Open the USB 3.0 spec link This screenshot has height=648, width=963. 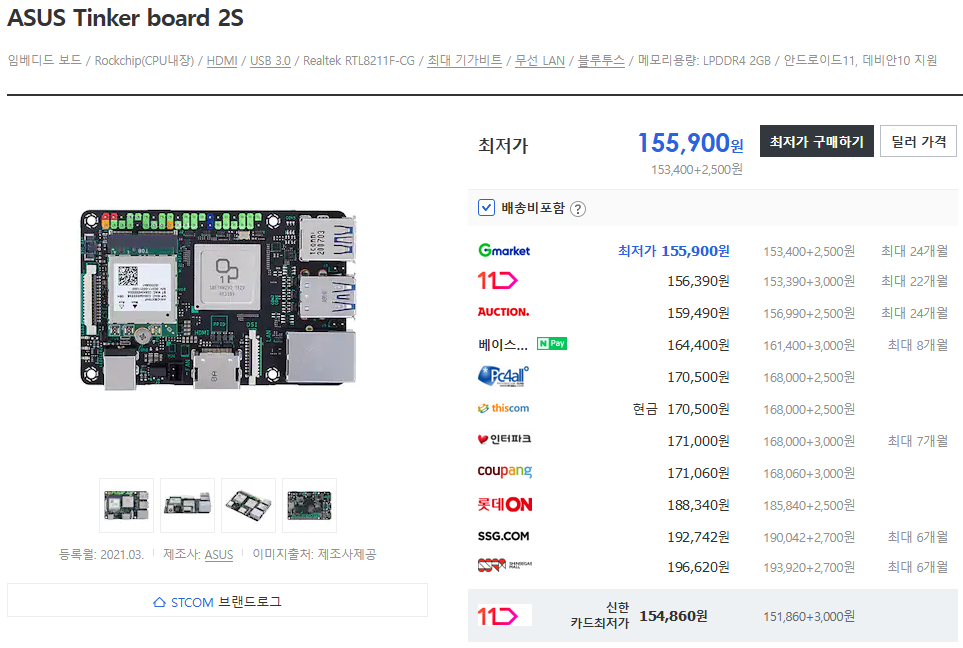pos(270,61)
